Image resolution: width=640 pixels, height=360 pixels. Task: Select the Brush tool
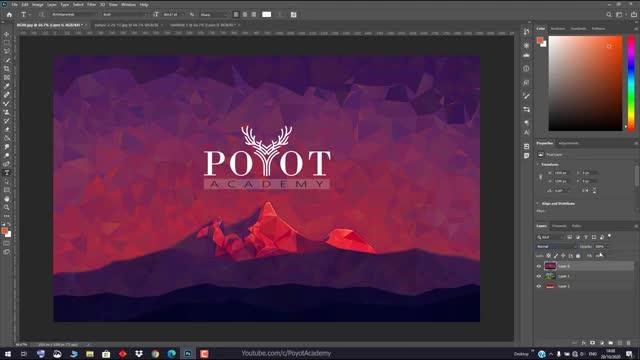pyautogui.click(x=7, y=103)
